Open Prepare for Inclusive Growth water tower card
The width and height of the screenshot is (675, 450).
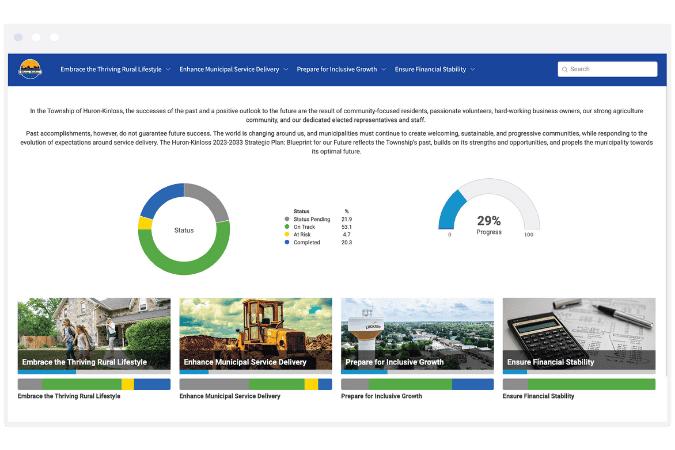tap(417, 334)
